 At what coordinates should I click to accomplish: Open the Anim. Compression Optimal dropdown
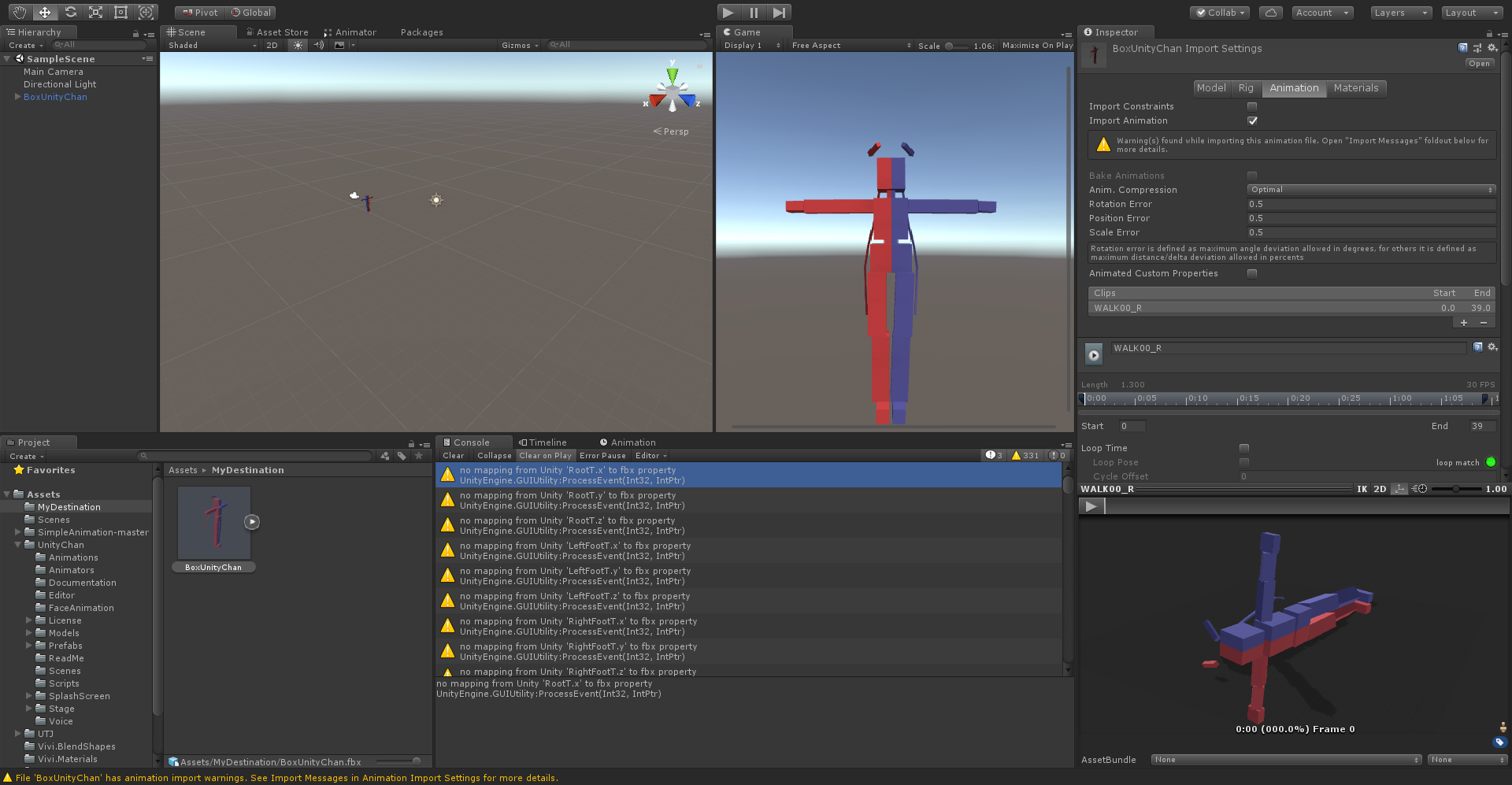click(x=1371, y=190)
